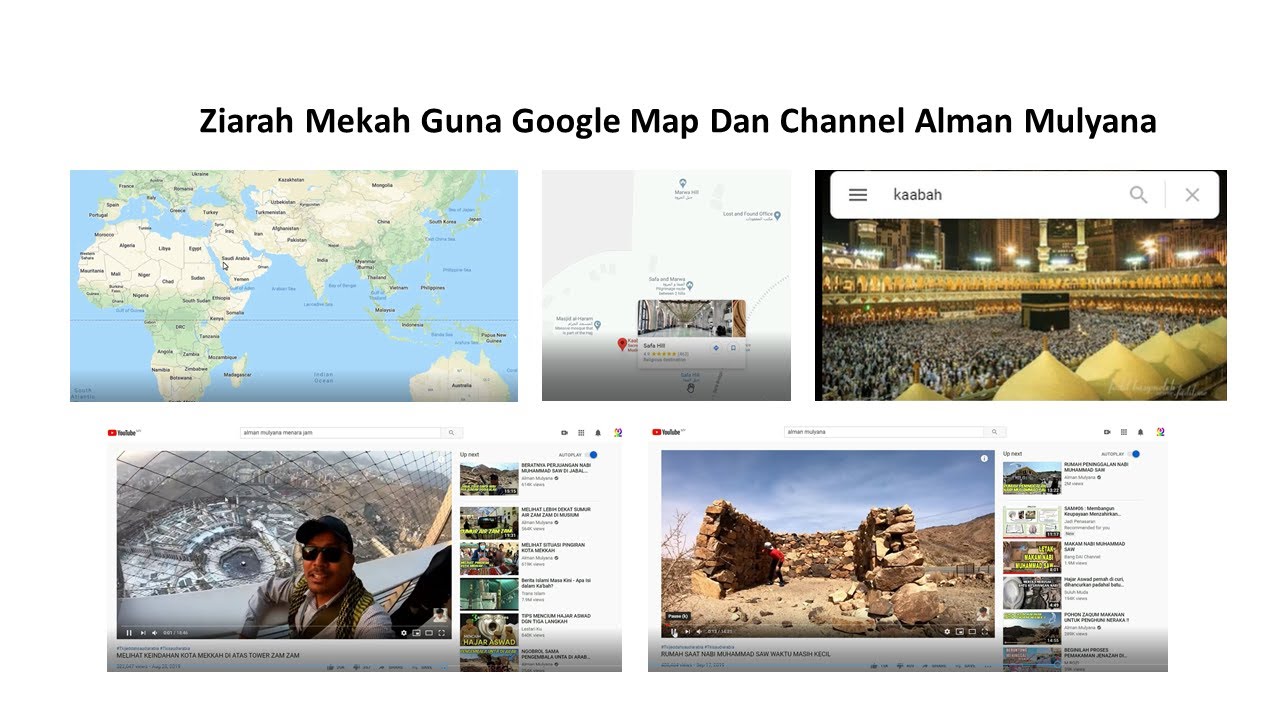Click search button beside 'alman mulyana menara jam'
This screenshot has width=1280, height=720.
[451, 433]
